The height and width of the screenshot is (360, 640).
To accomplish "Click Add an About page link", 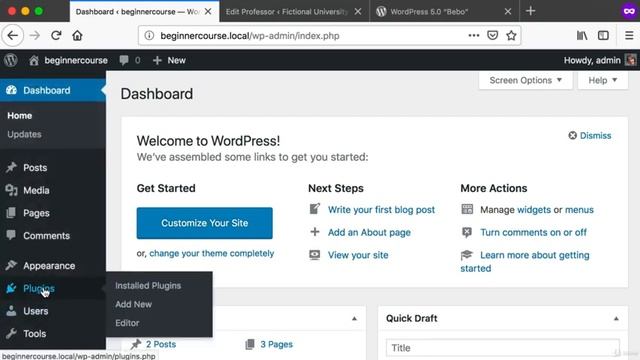I will coord(369,232).
